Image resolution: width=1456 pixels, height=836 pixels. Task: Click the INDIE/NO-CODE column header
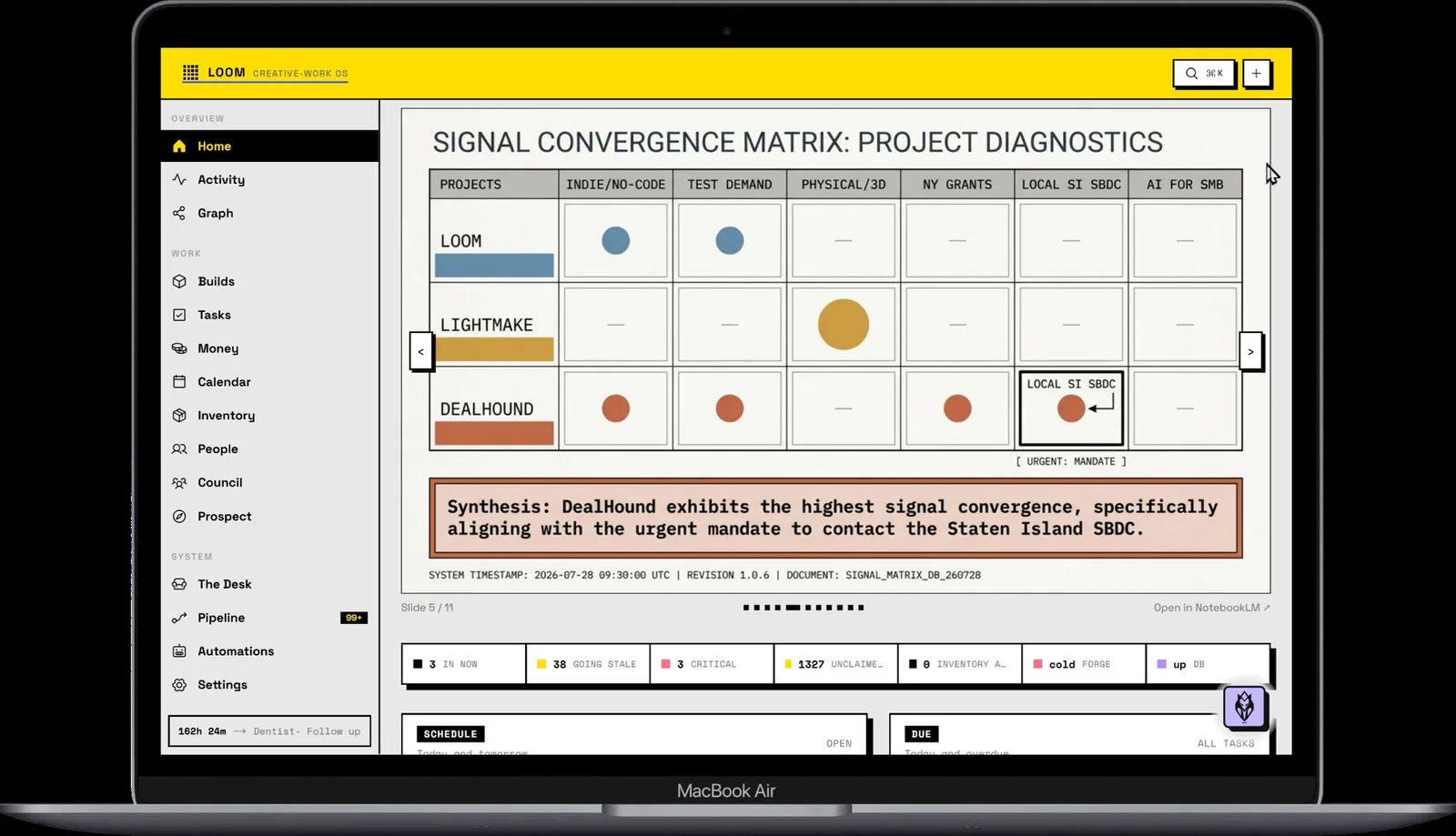point(615,185)
